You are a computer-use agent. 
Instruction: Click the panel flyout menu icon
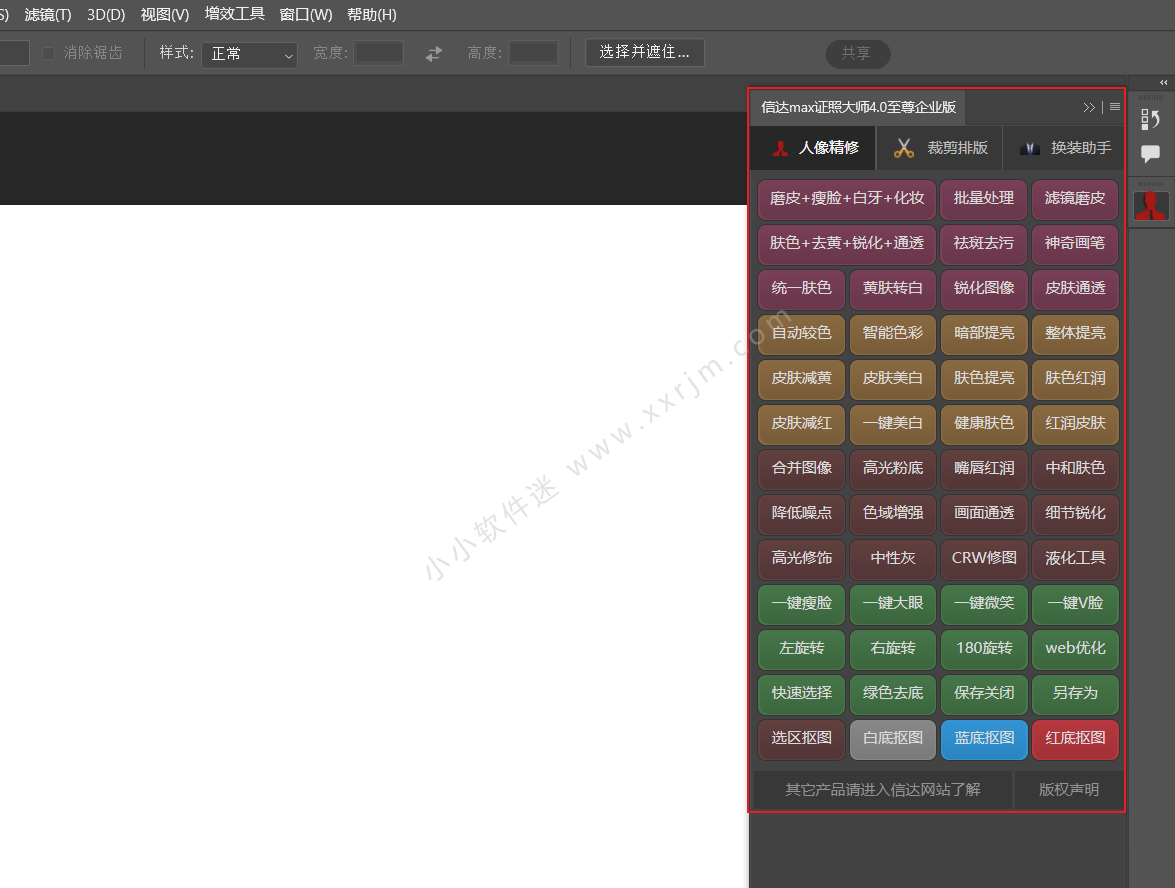pyautogui.click(x=1115, y=107)
